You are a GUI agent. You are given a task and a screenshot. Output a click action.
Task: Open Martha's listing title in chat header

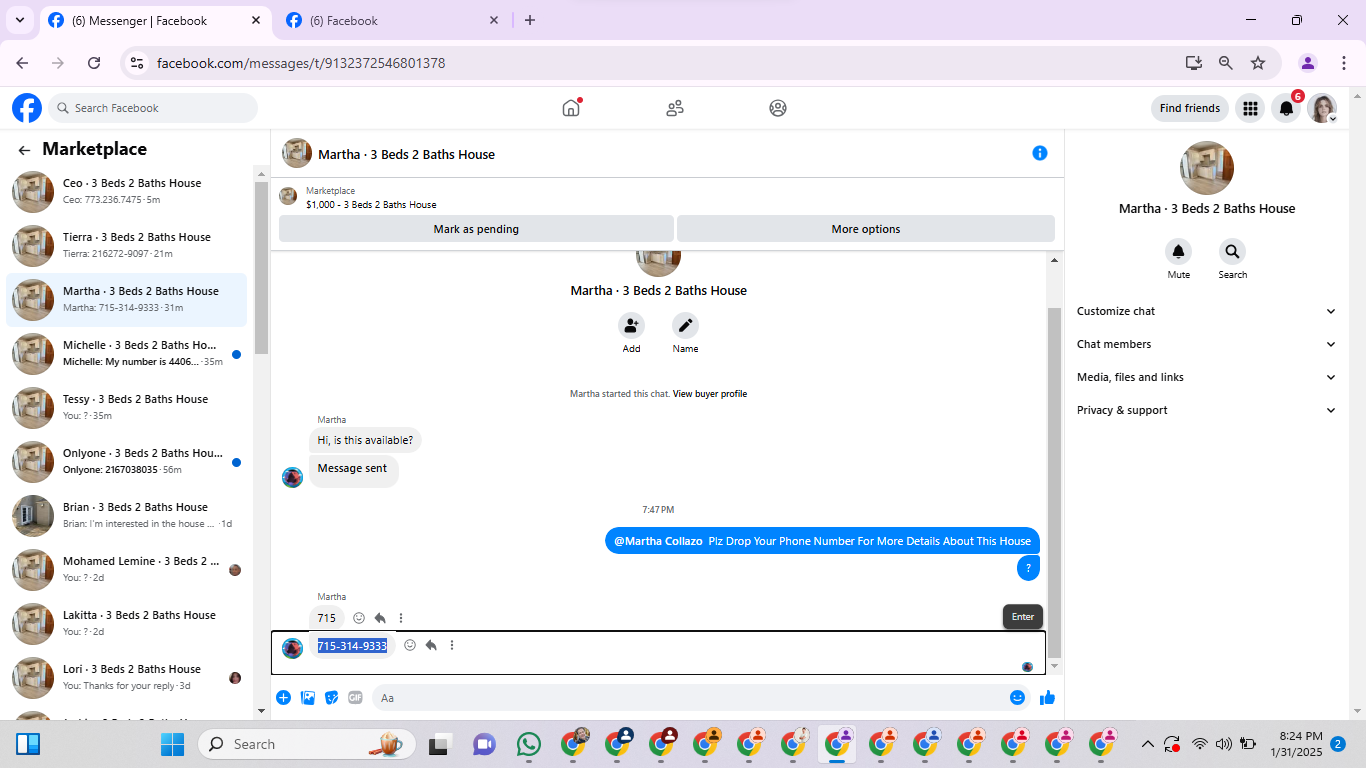click(406, 155)
